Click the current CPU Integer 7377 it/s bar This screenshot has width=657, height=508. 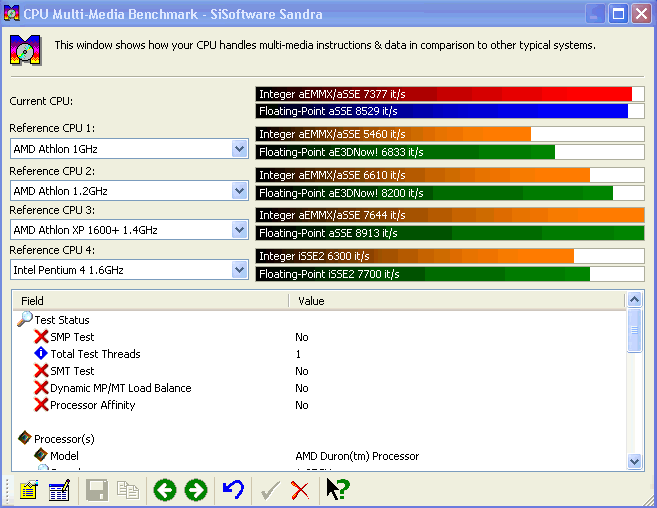click(x=450, y=94)
